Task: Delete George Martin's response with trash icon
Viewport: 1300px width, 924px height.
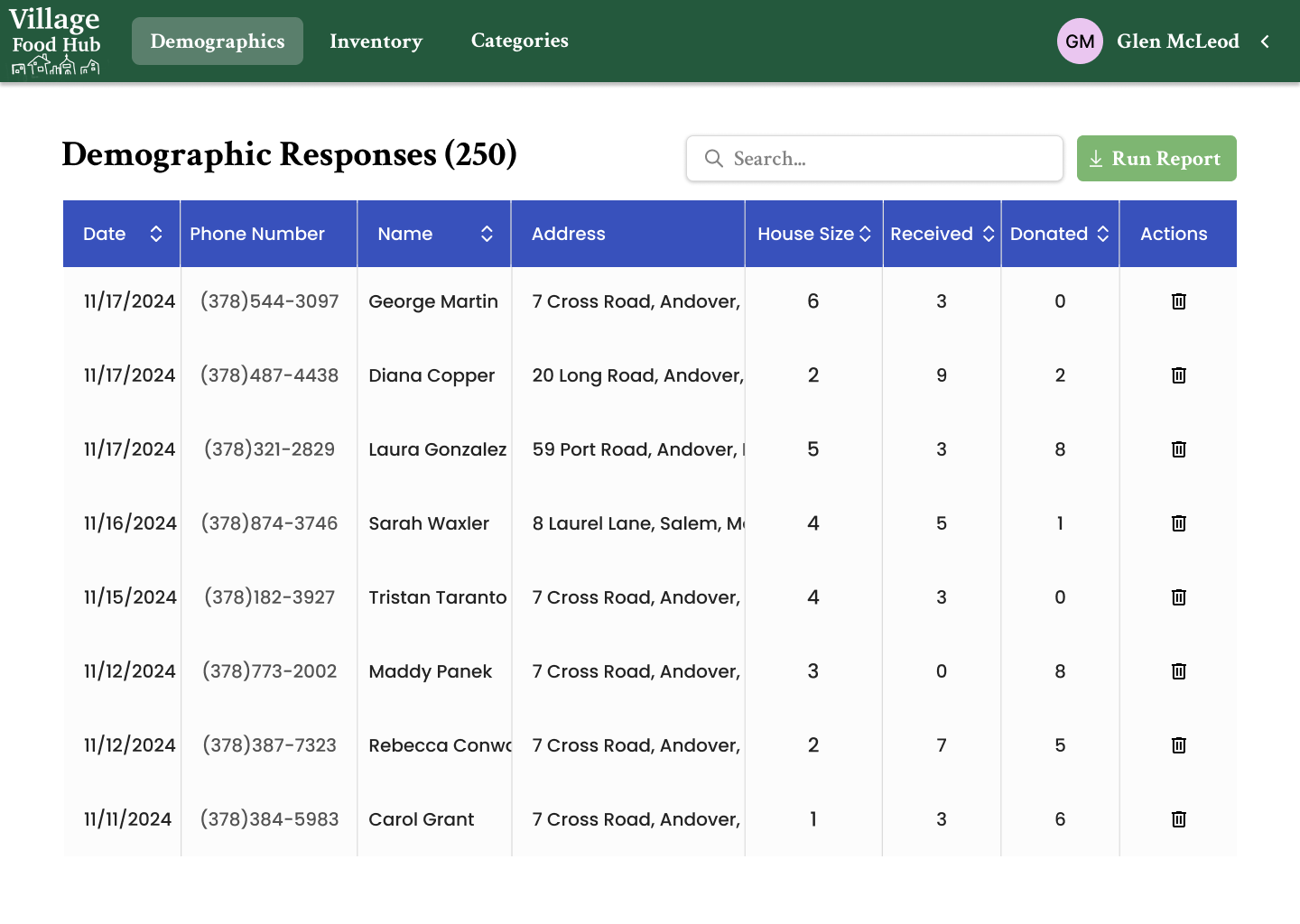Action: (1178, 301)
